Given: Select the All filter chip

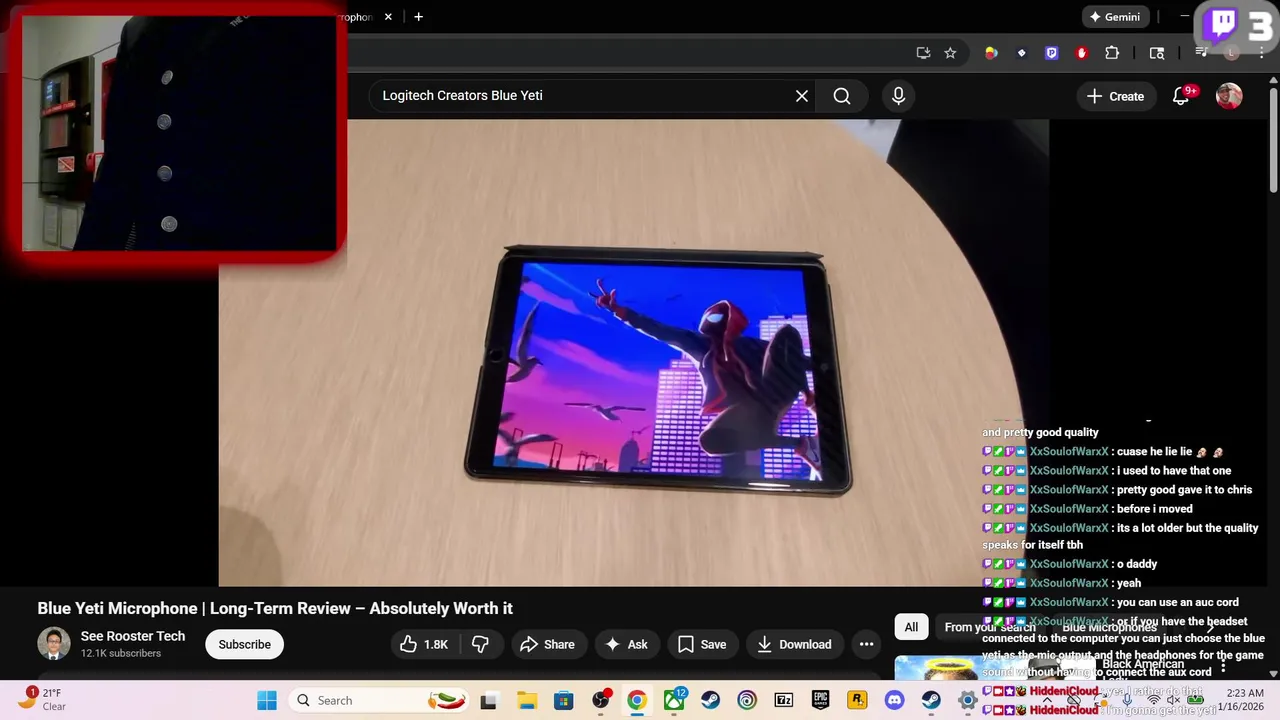Looking at the screenshot, I should pos(911,627).
